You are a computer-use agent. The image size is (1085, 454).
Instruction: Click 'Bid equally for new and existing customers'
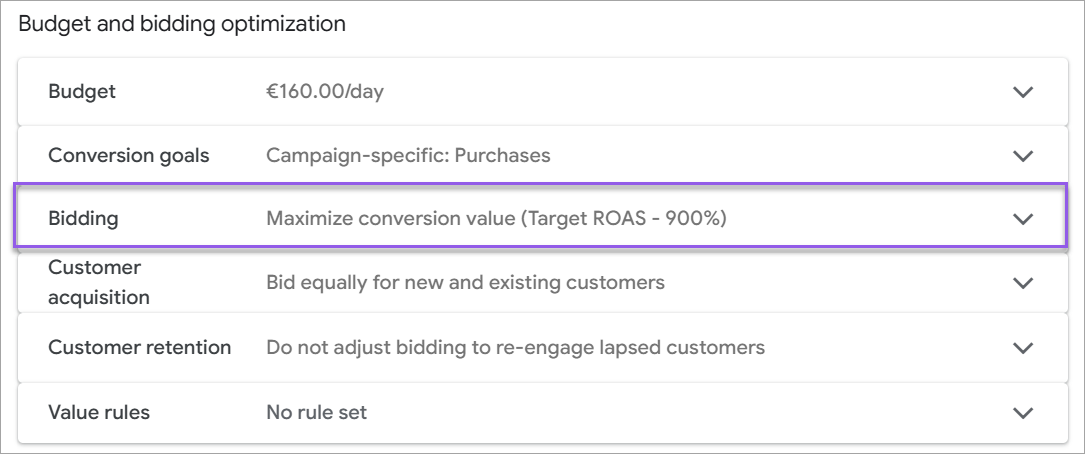tap(465, 283)
